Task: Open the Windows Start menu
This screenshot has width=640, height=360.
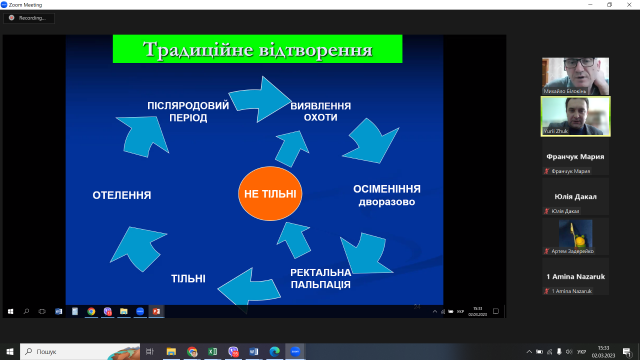Action: [x=10, y=351]
